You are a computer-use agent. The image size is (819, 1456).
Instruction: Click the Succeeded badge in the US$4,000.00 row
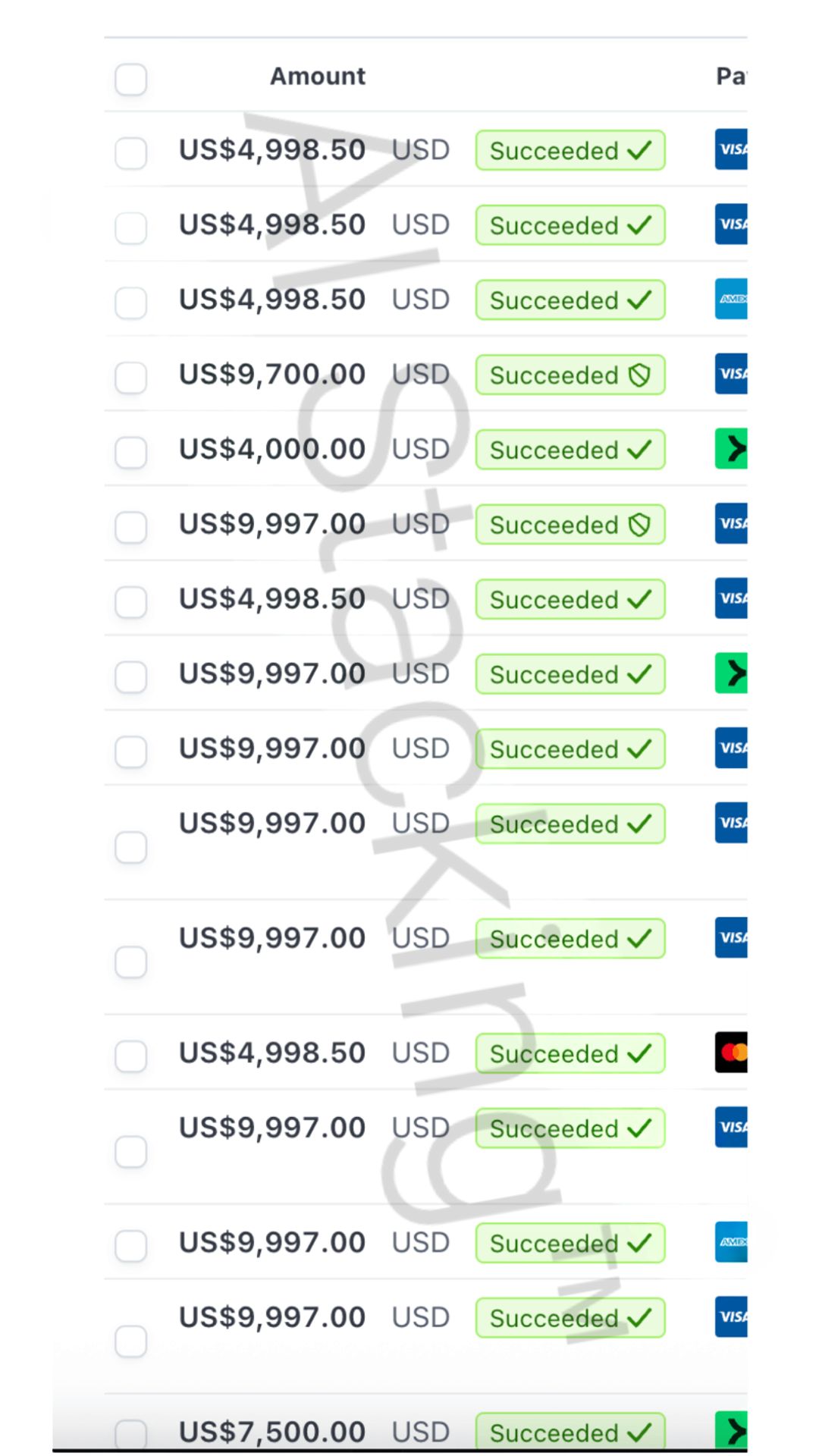(570, 450)
